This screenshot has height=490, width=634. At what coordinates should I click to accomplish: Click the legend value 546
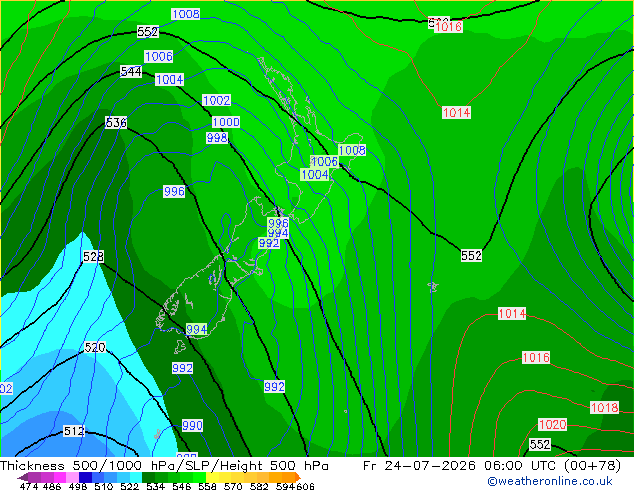[x=182, y=486]
